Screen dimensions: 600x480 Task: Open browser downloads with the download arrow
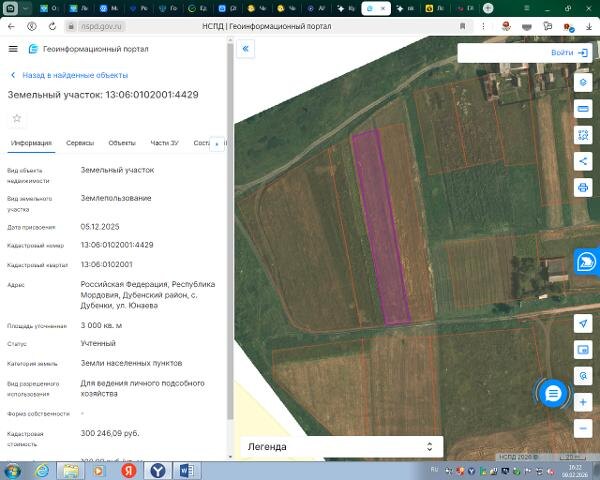point(589,26)
